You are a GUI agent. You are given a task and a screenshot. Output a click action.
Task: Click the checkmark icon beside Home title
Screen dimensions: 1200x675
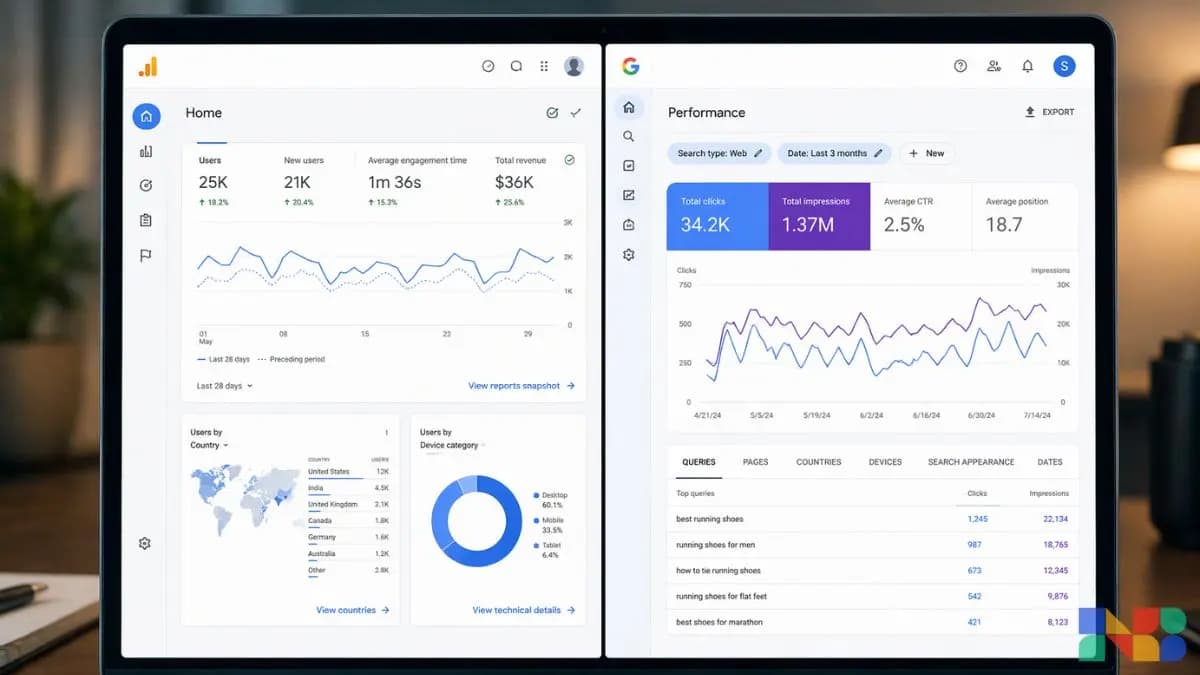(x=576, y=113)
